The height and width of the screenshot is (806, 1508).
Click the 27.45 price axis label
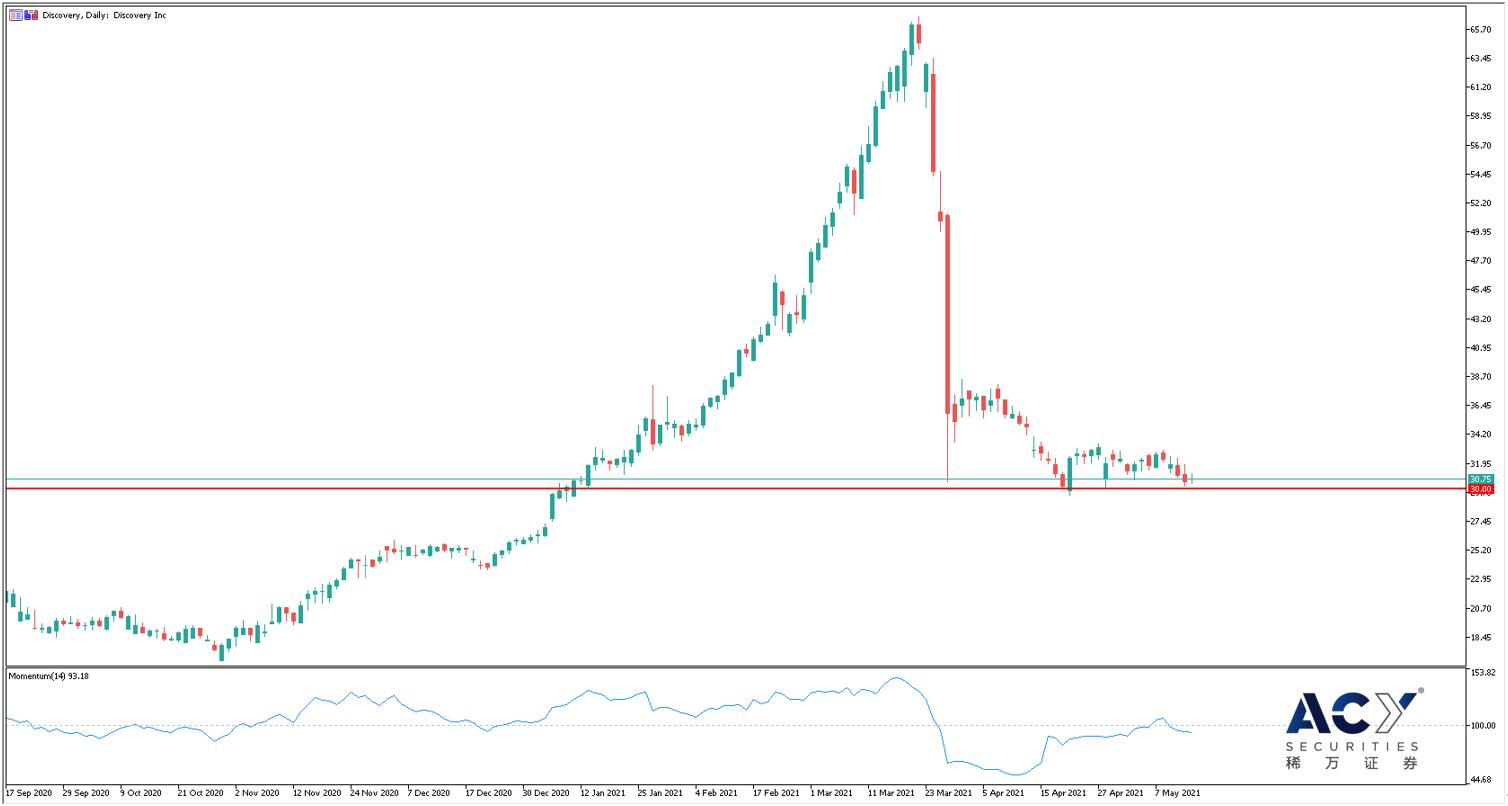coord(1482,522)
